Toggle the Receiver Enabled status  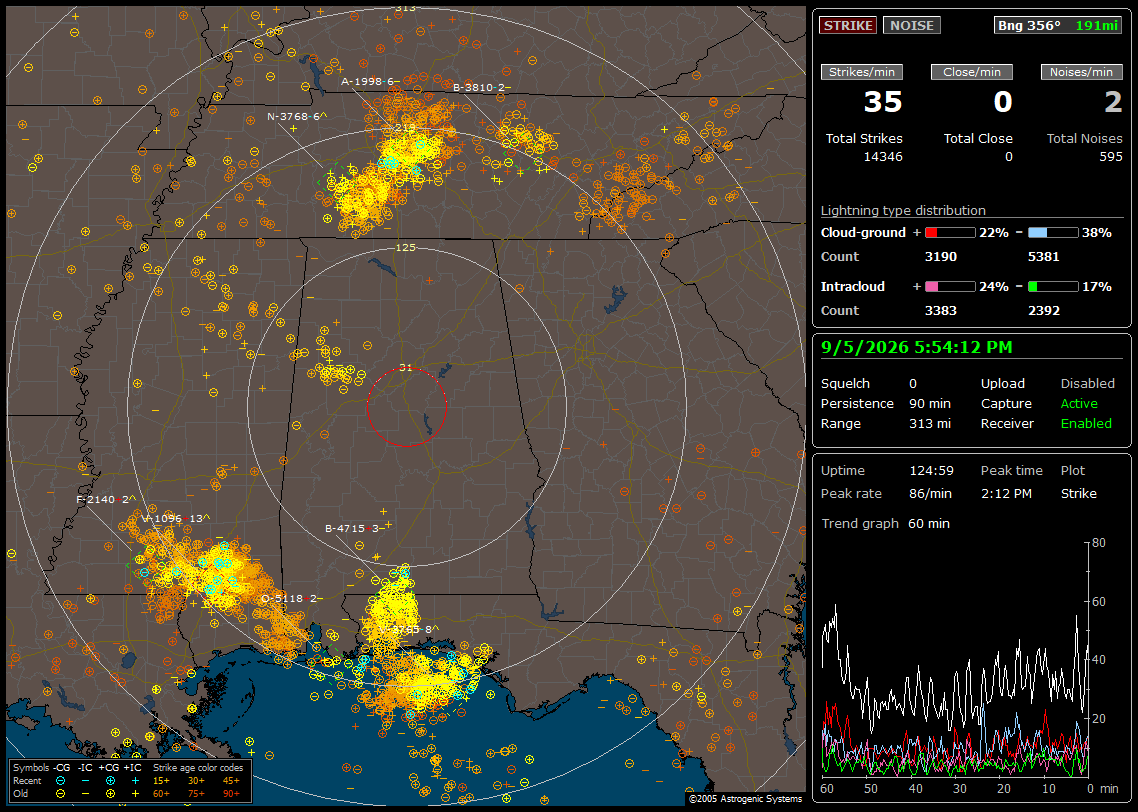pyautogui.click(x=1086, y=423)
